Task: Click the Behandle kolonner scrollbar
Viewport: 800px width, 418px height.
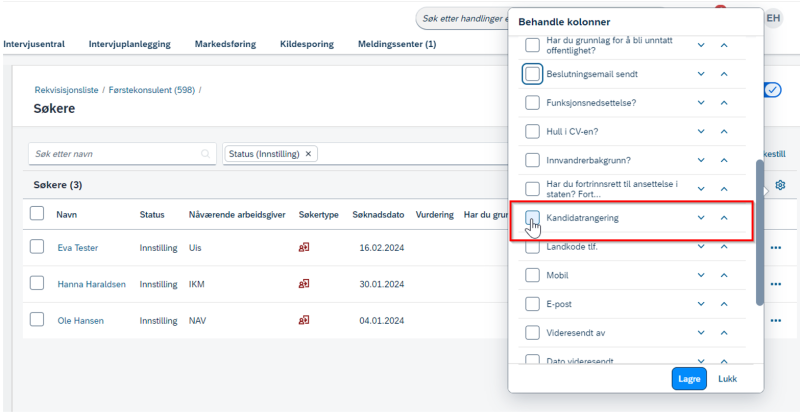Action: click(760, 233)
